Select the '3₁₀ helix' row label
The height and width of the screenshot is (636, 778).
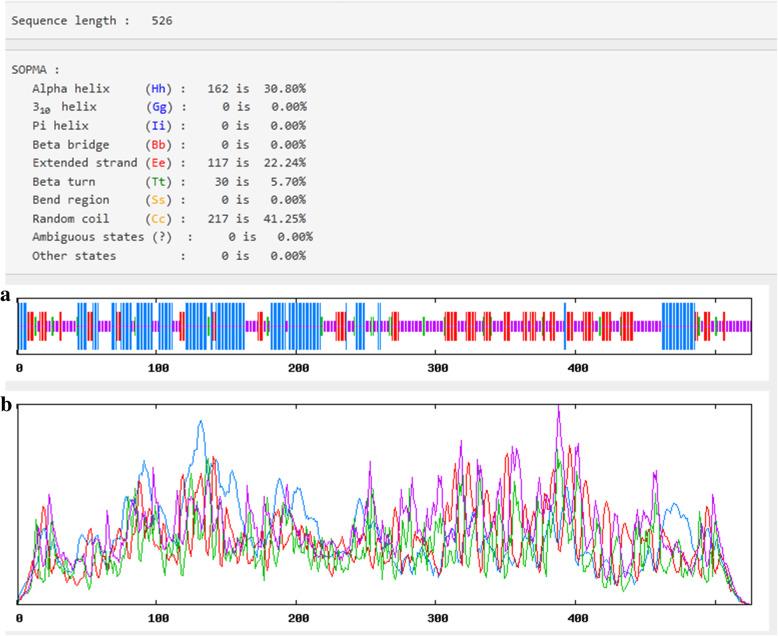(x=65, y=108)
